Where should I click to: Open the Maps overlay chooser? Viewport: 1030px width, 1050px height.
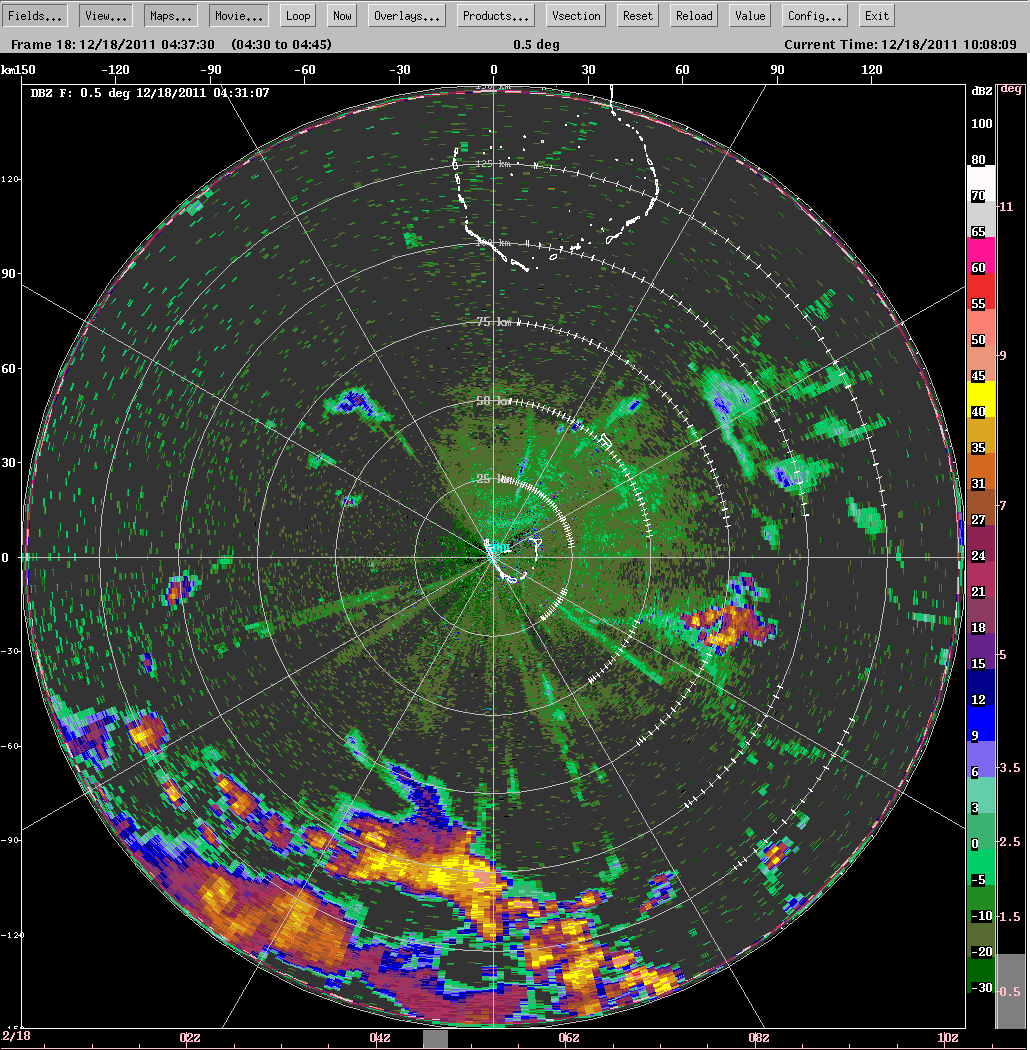pos(169,15)
